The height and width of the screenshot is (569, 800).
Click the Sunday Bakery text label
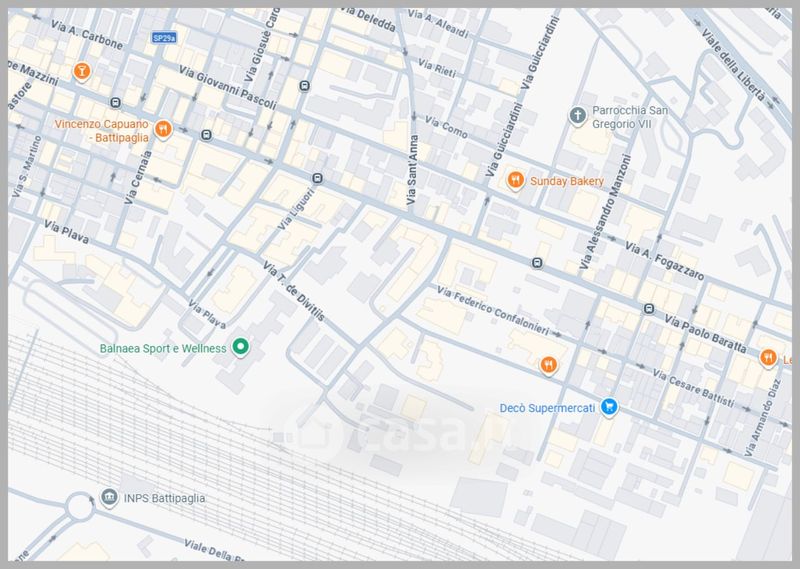point(567,181)
